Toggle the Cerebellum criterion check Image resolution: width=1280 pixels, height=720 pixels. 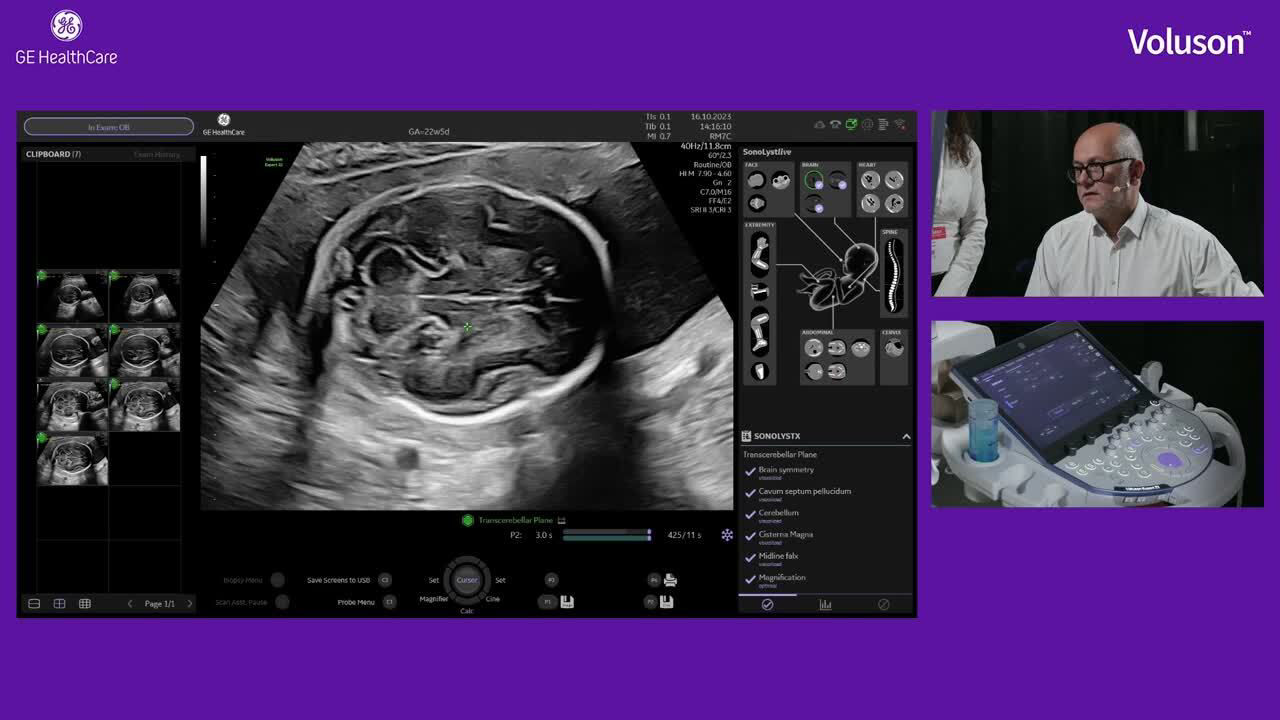point(750,514)
